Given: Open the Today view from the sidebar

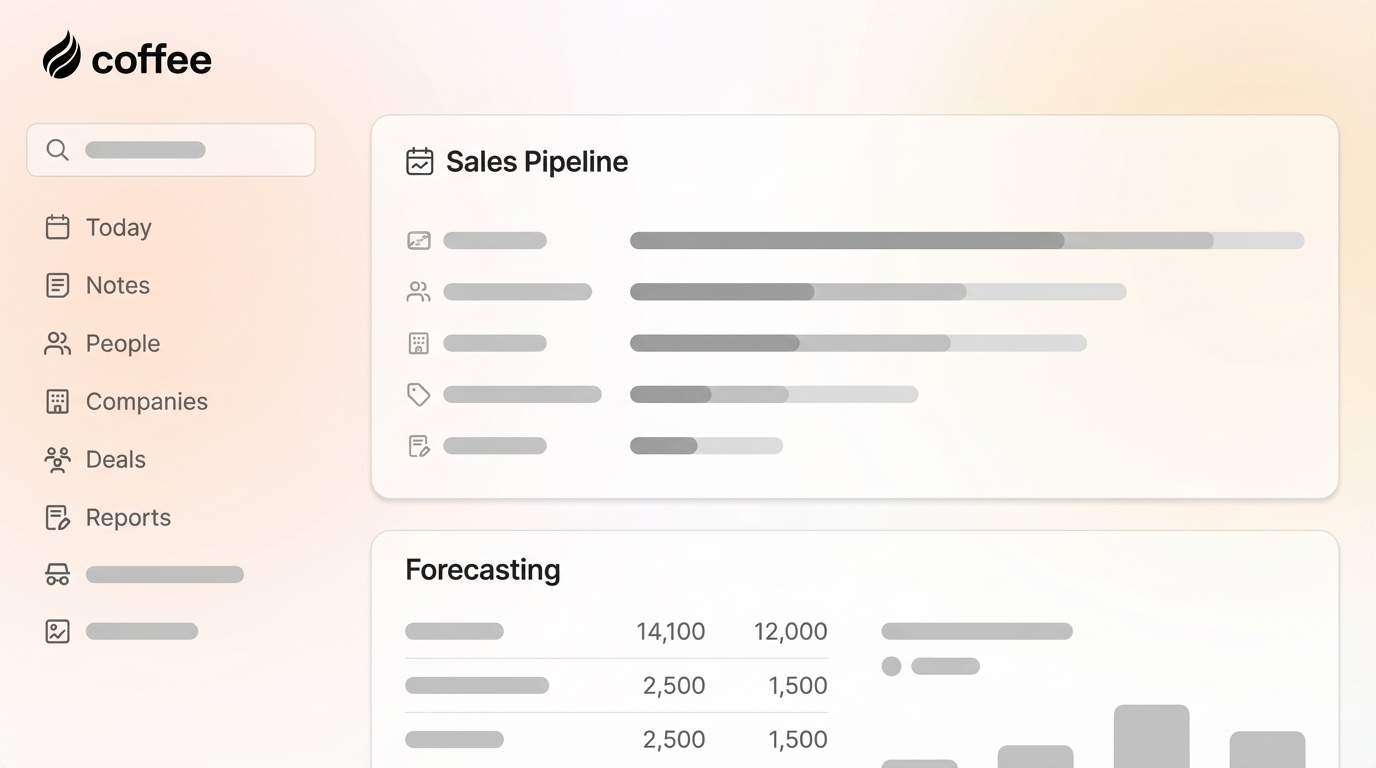Looking at the screenshot, I should coord(118,227).
